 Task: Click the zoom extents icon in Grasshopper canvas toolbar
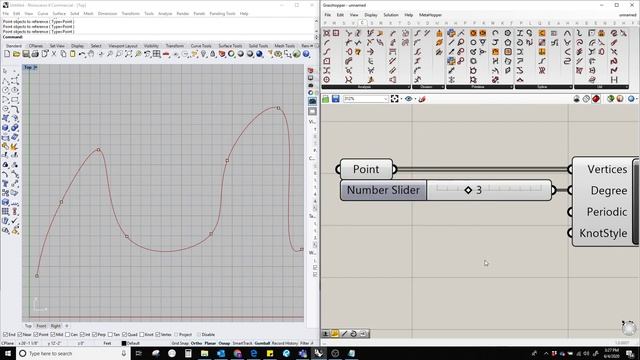tap(395, 99)
